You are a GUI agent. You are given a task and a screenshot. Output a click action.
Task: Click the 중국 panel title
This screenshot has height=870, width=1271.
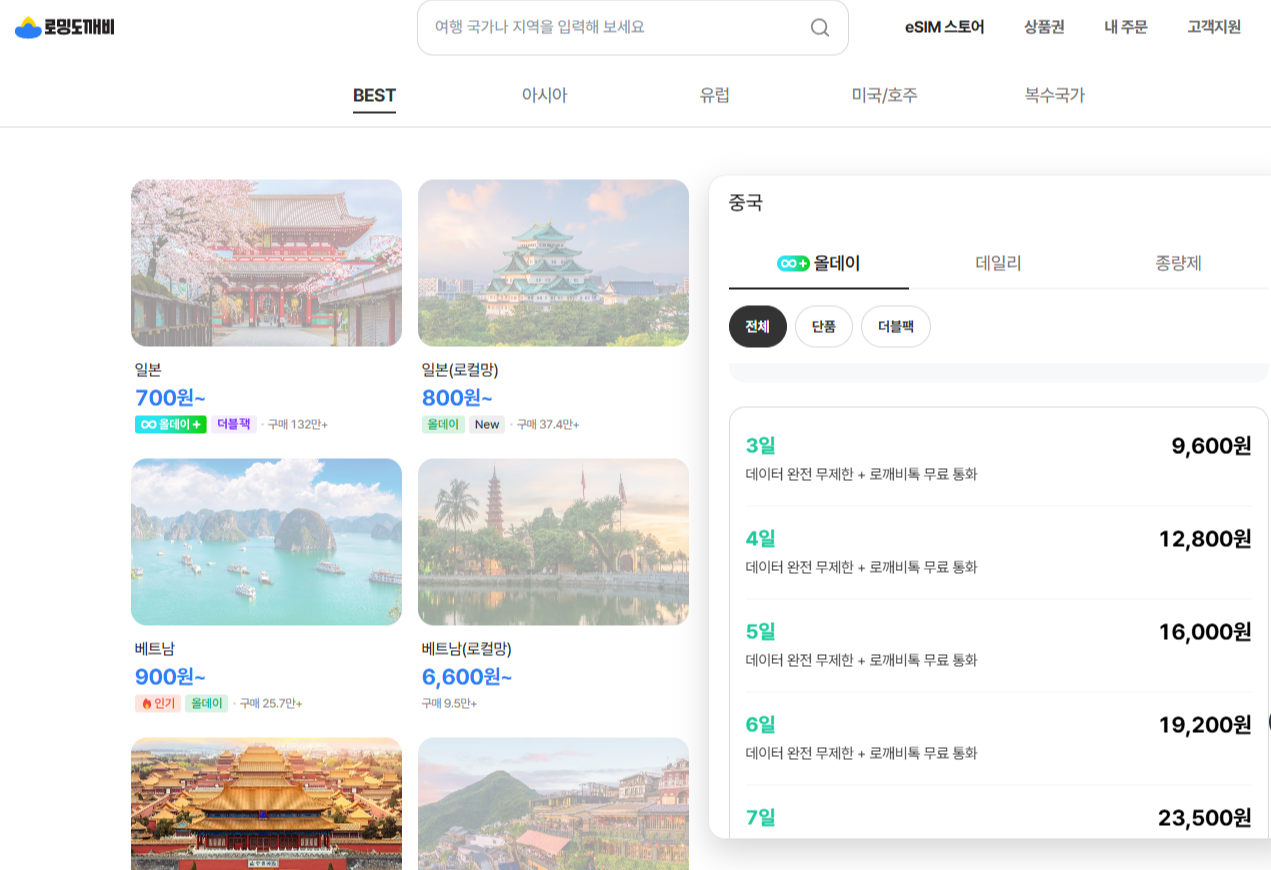coord(746,203)
